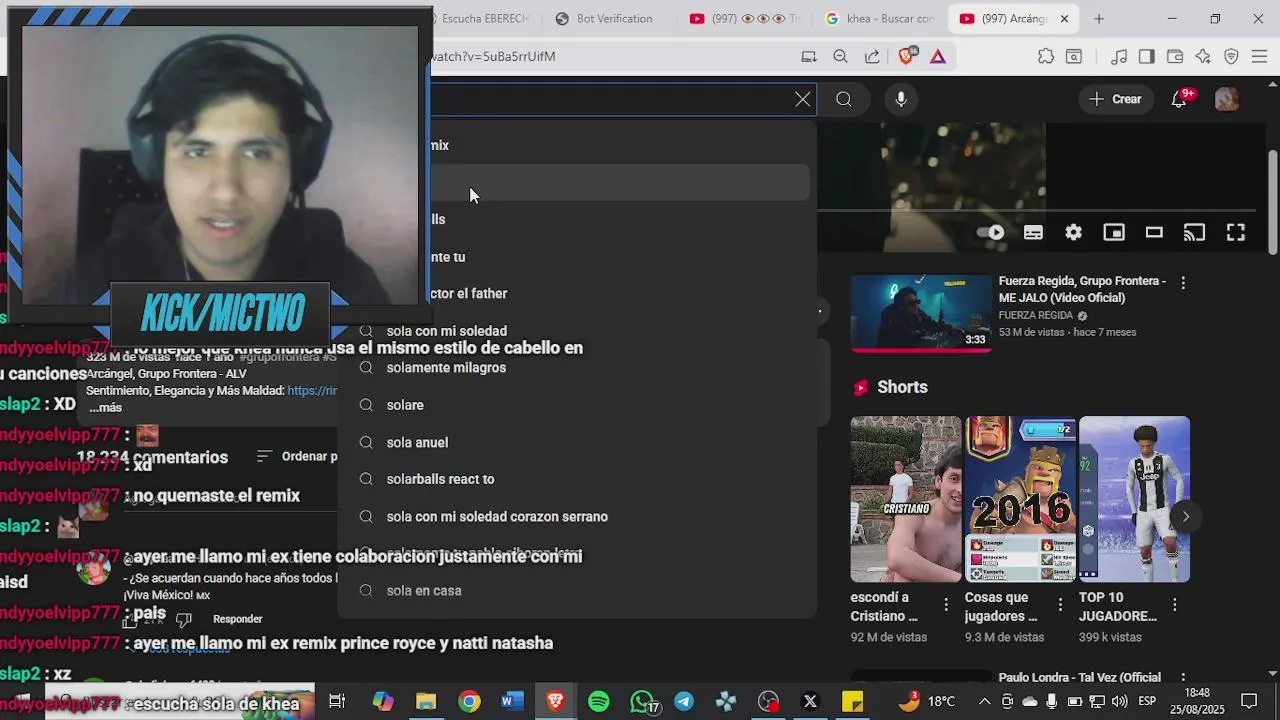Open the Leo AI sparkle icon
The width and height of the screenshot is (1280, 720).
[1203, 56]
